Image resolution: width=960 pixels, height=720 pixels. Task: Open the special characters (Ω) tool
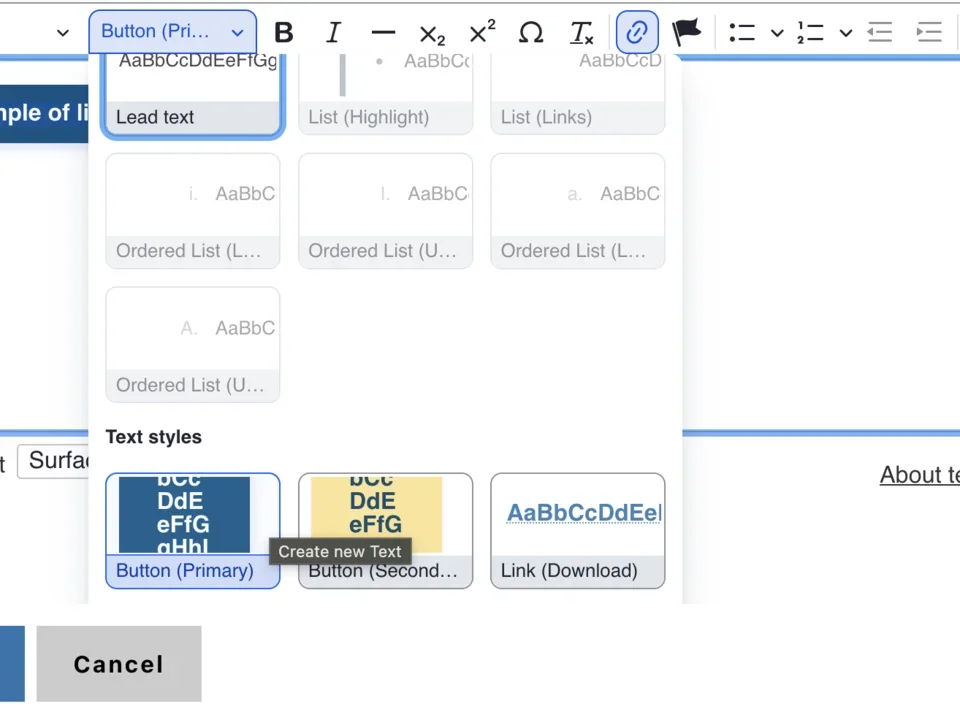531,32
